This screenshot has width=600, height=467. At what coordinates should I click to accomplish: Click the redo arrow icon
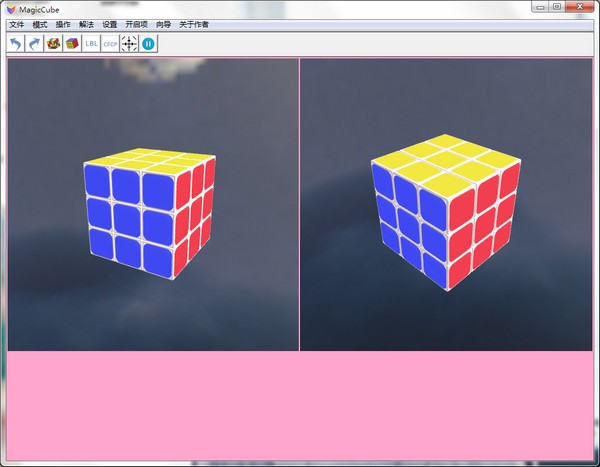(35, 44)
